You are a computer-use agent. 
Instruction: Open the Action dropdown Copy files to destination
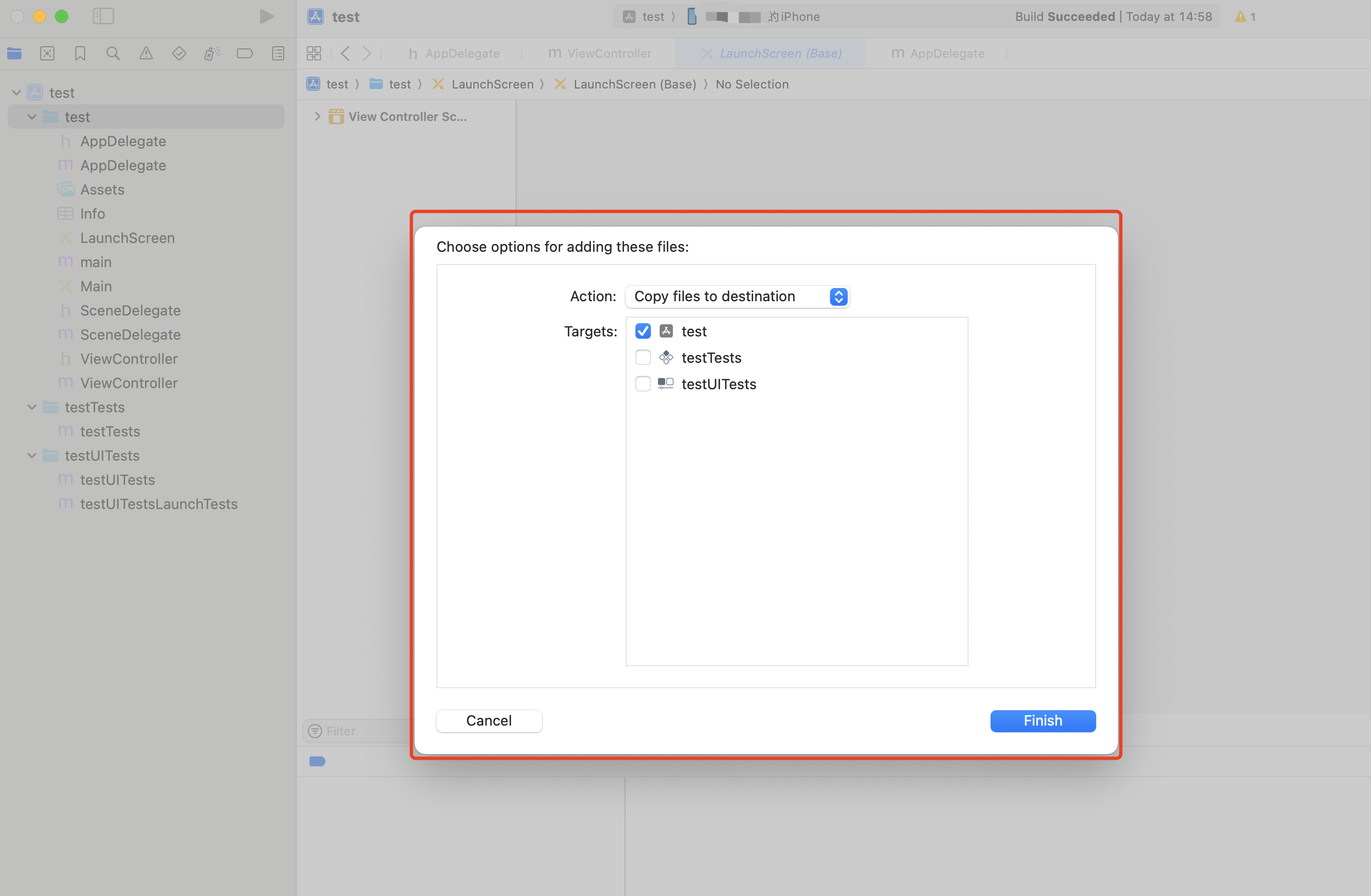click(737, 296)
